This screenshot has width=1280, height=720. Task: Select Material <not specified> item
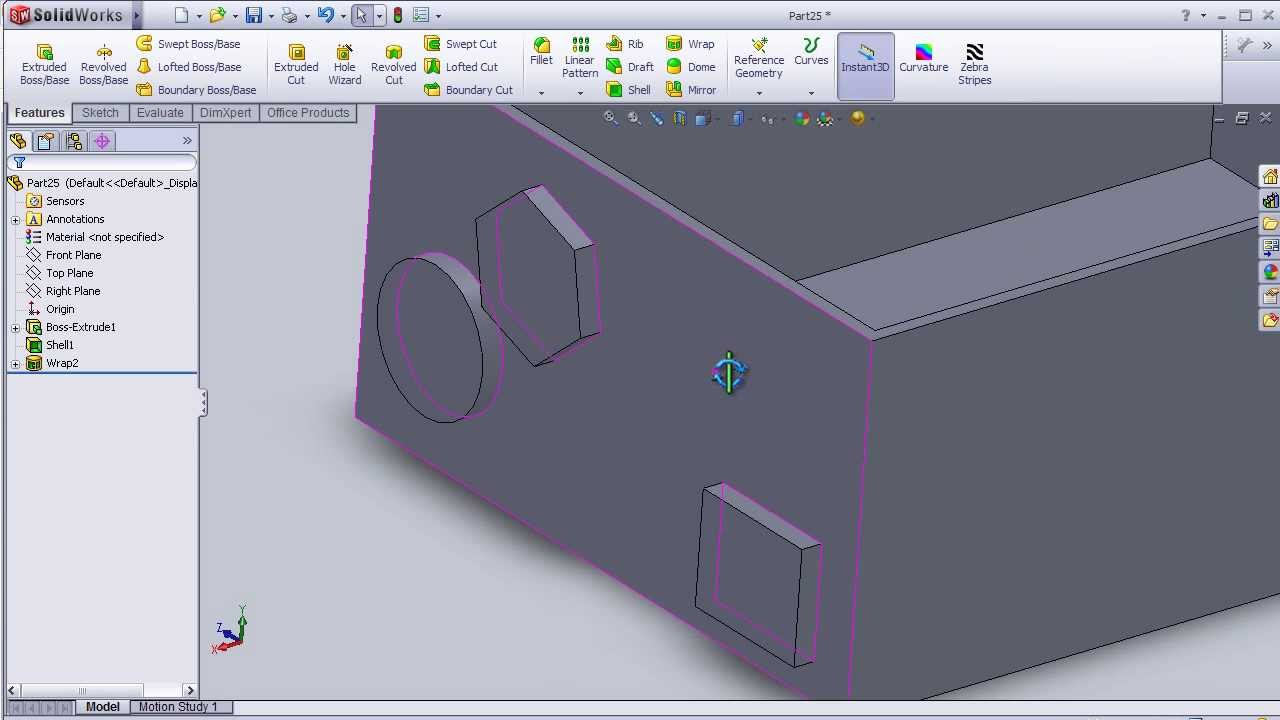tap(95, 237)
